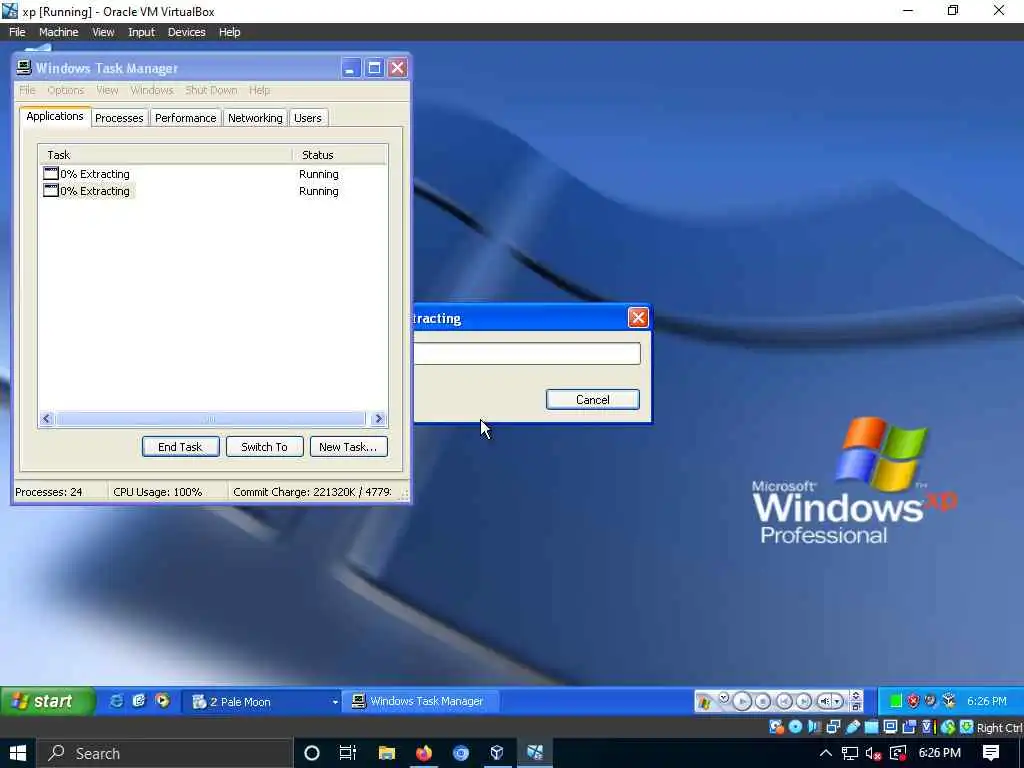
Task: Sort by the Status column header
Action: (339, 155)
